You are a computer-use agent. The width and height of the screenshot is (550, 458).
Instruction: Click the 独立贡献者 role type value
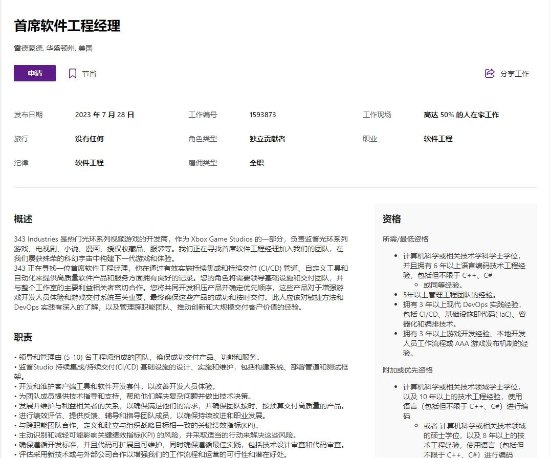(x=267, y=139)
